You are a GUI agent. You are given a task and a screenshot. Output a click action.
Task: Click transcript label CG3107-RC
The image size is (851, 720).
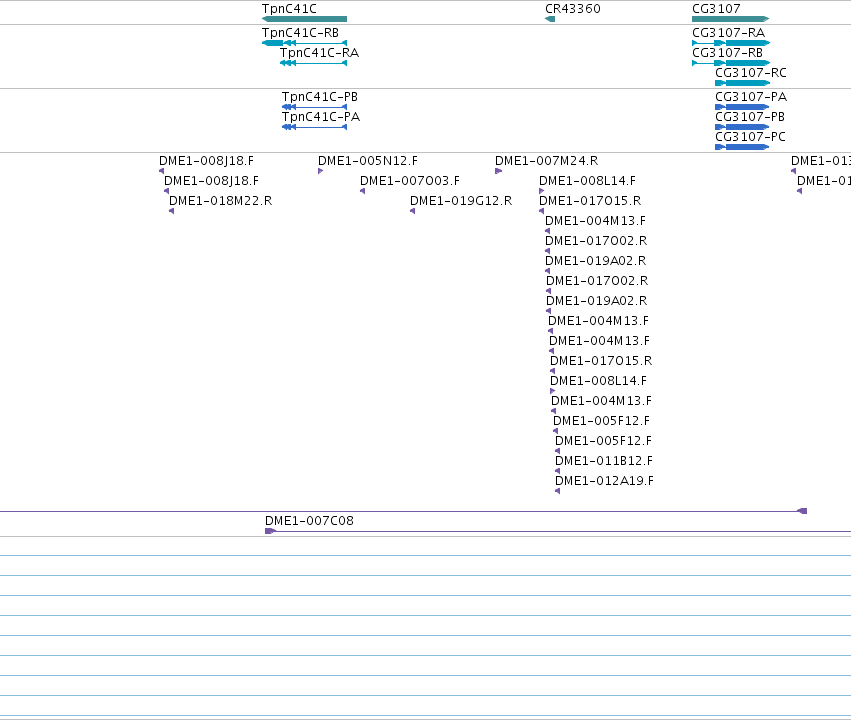pyautogui.click(x=751, y=73)
